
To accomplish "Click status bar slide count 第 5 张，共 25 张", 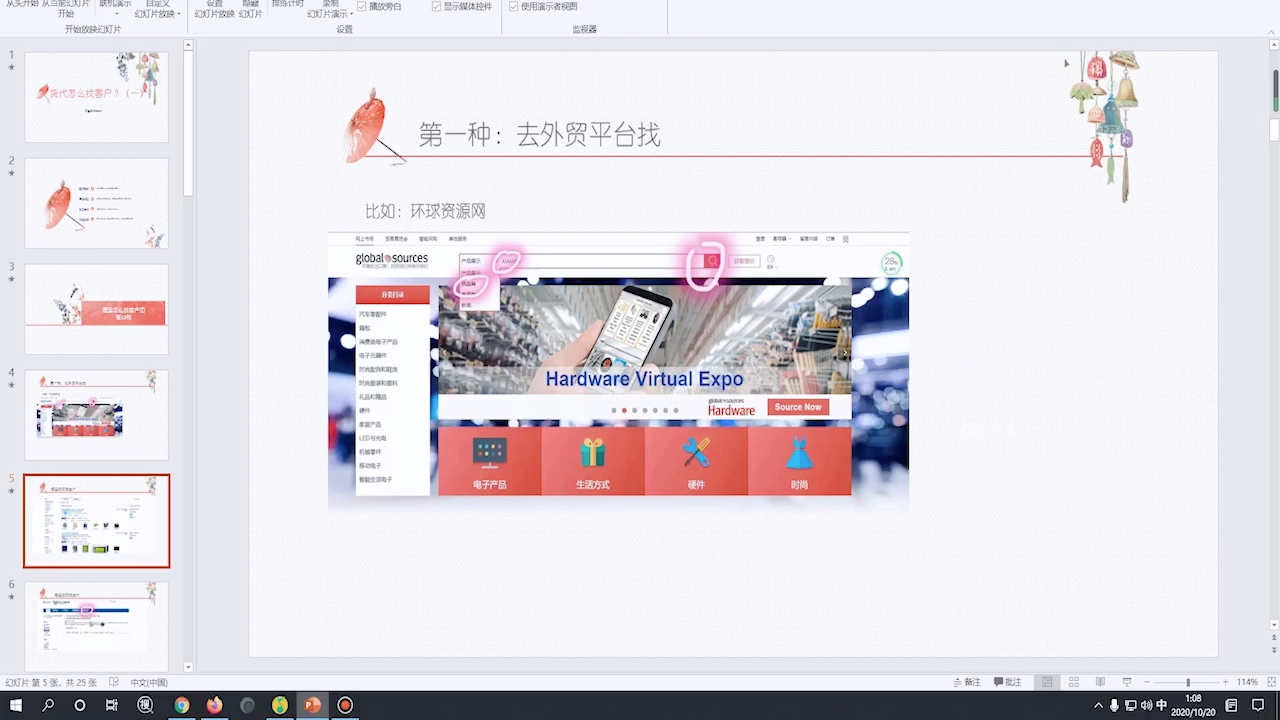I will pos(50,682).
